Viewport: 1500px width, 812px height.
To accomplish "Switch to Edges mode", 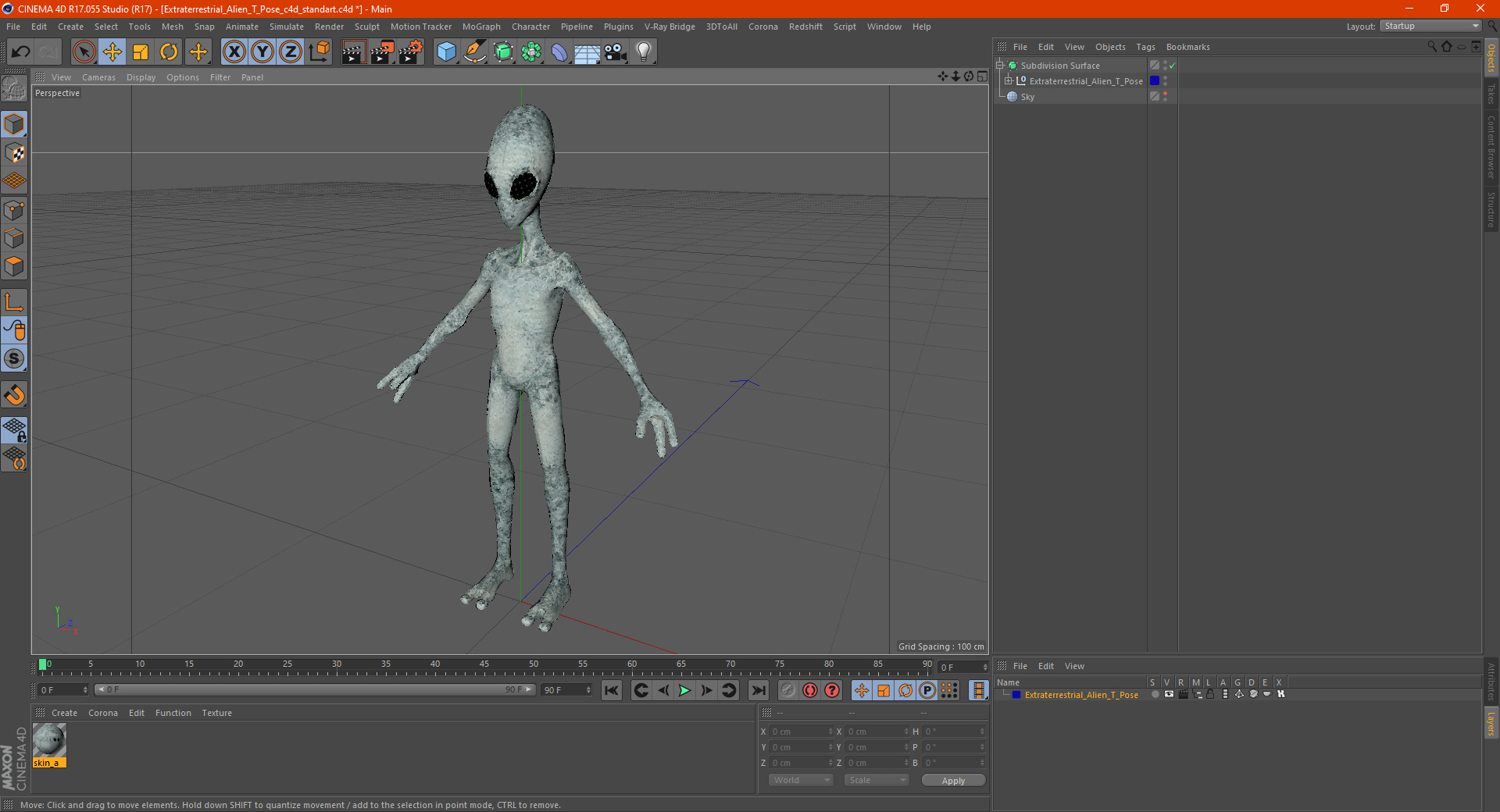I will [14, 237].
